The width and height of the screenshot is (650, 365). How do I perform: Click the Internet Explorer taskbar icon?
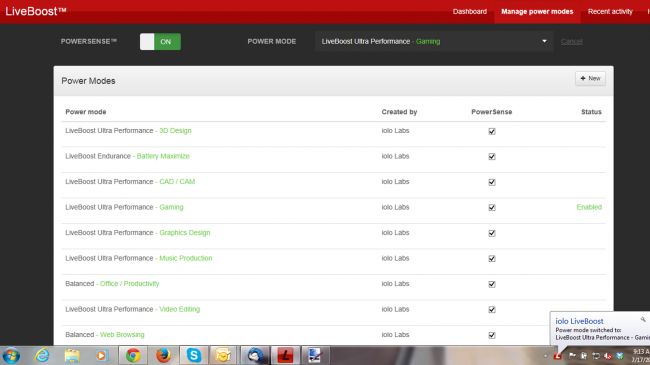pos(42,355)
